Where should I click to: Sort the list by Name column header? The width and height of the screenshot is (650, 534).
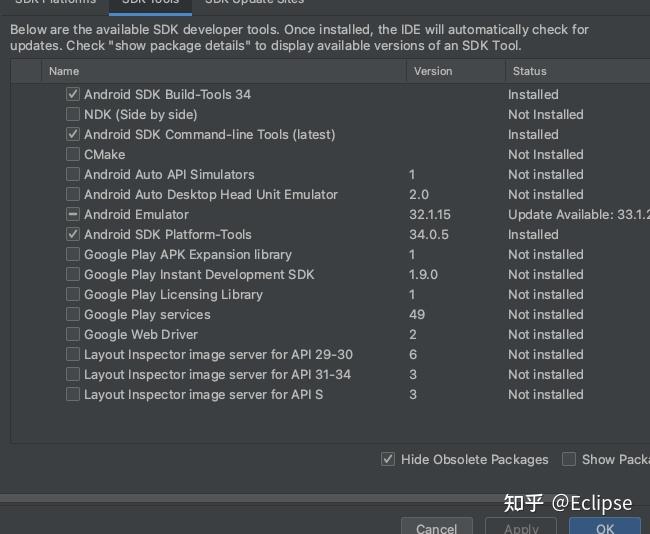coord(64,71)
